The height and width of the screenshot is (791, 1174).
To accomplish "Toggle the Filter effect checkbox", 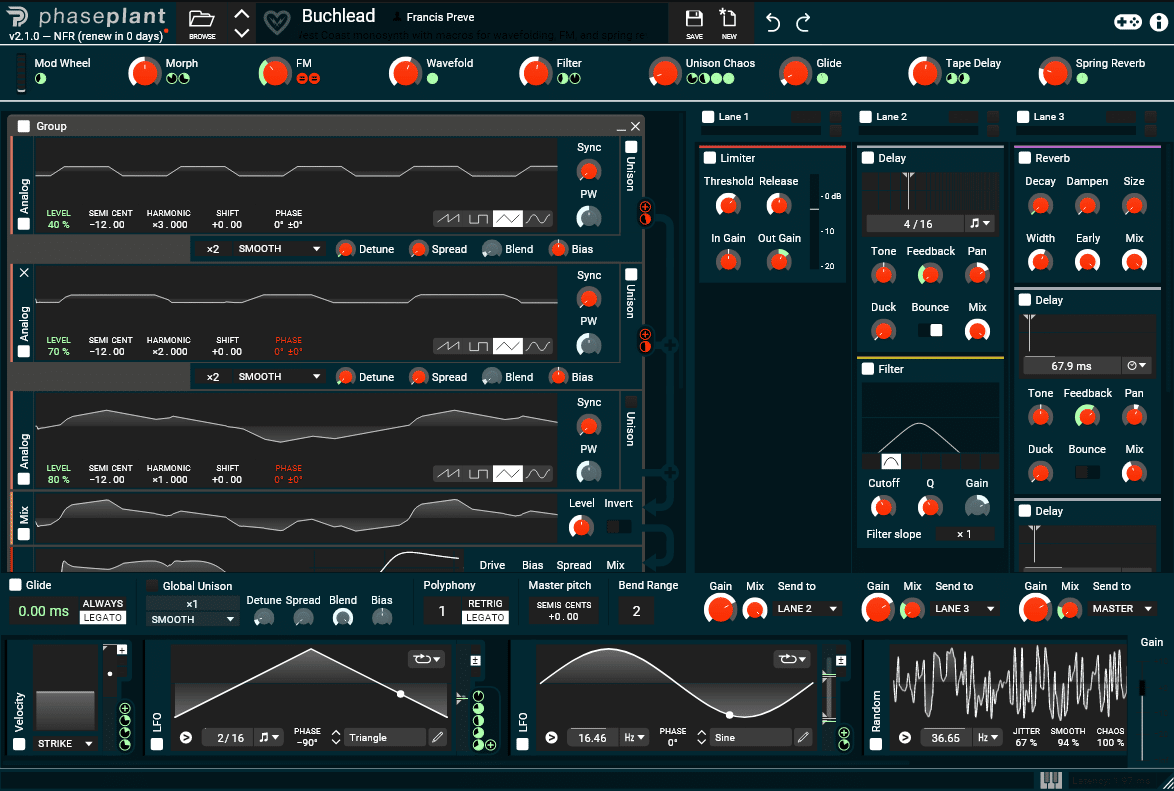I will (x=868, y=369).
